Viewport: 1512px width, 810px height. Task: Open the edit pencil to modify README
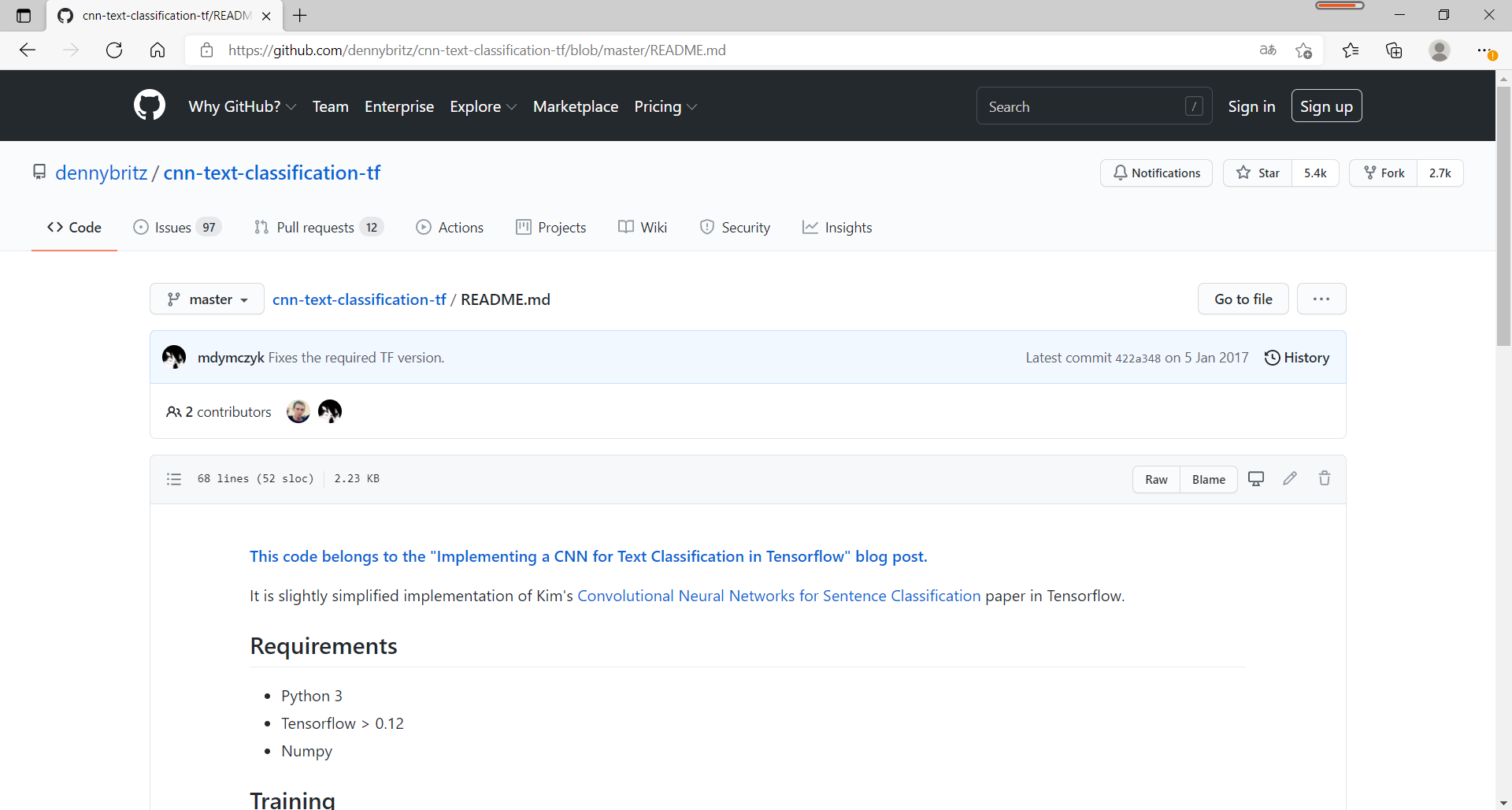[x=1290, y=478]
